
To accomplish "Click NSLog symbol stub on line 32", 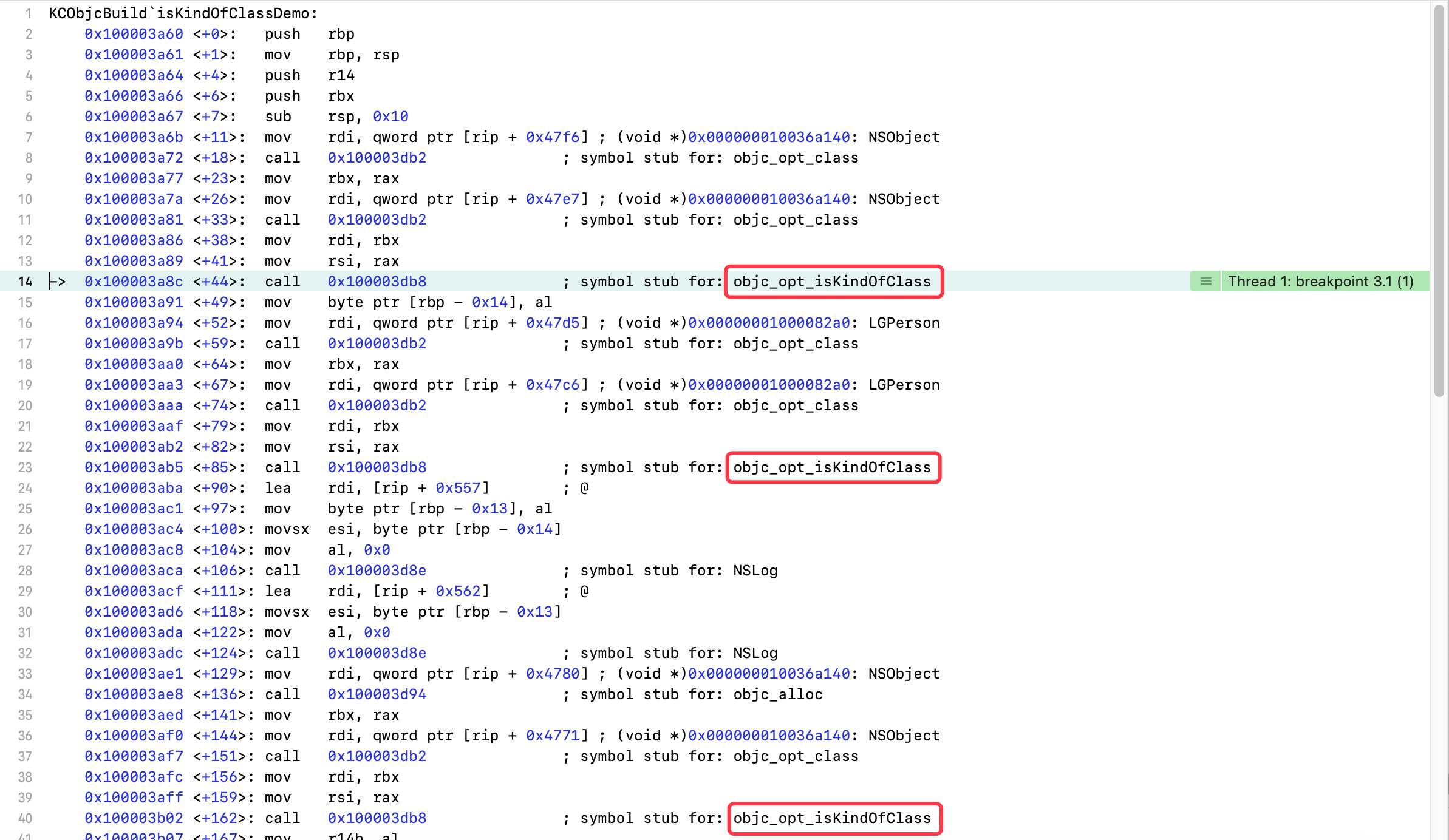I will [755, 653].
